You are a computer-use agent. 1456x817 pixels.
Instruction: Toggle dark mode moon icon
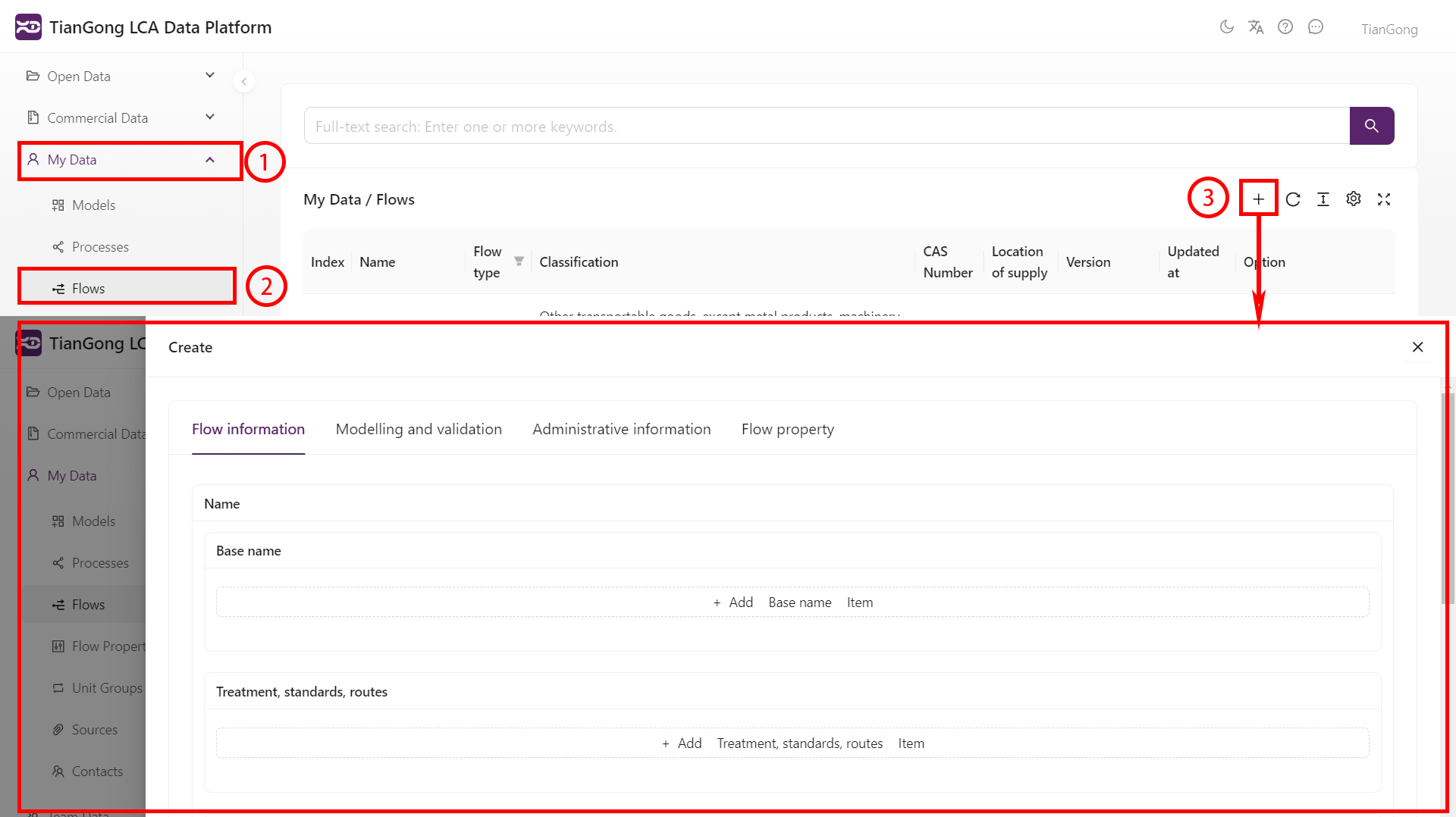pyautogui.click(x=1226, y=27)
